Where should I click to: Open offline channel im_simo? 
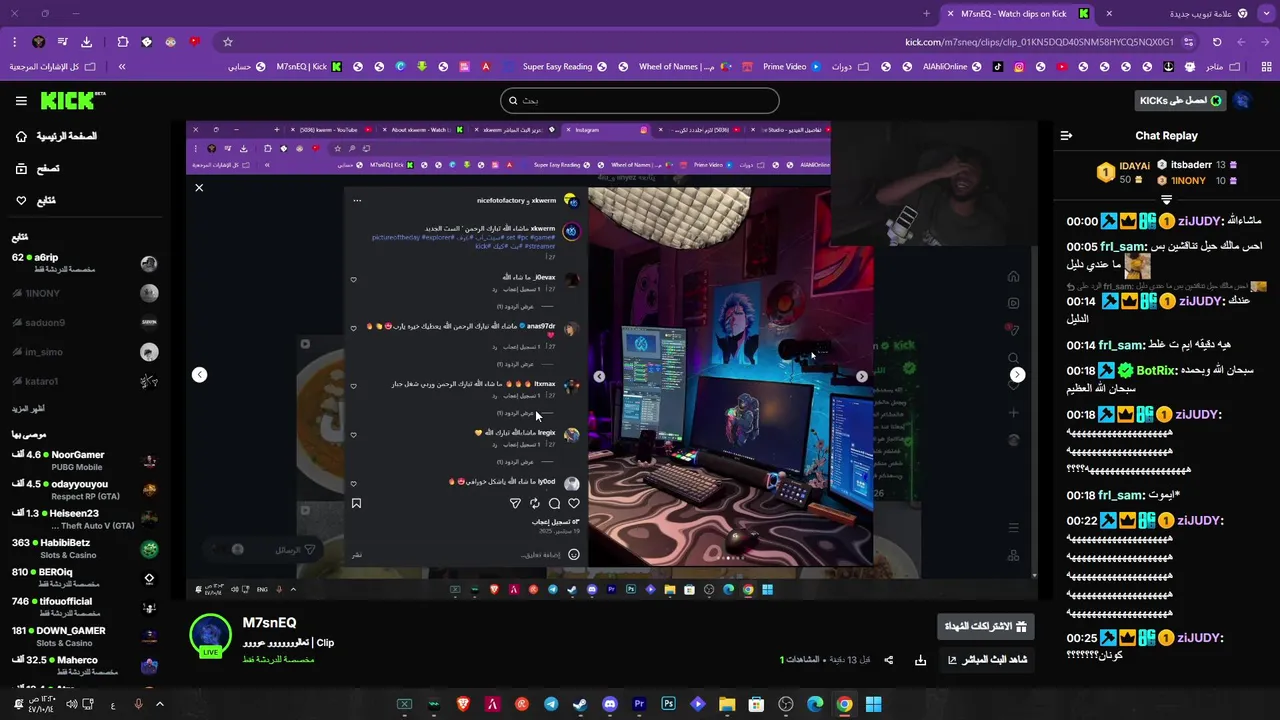tap(85, 352)
